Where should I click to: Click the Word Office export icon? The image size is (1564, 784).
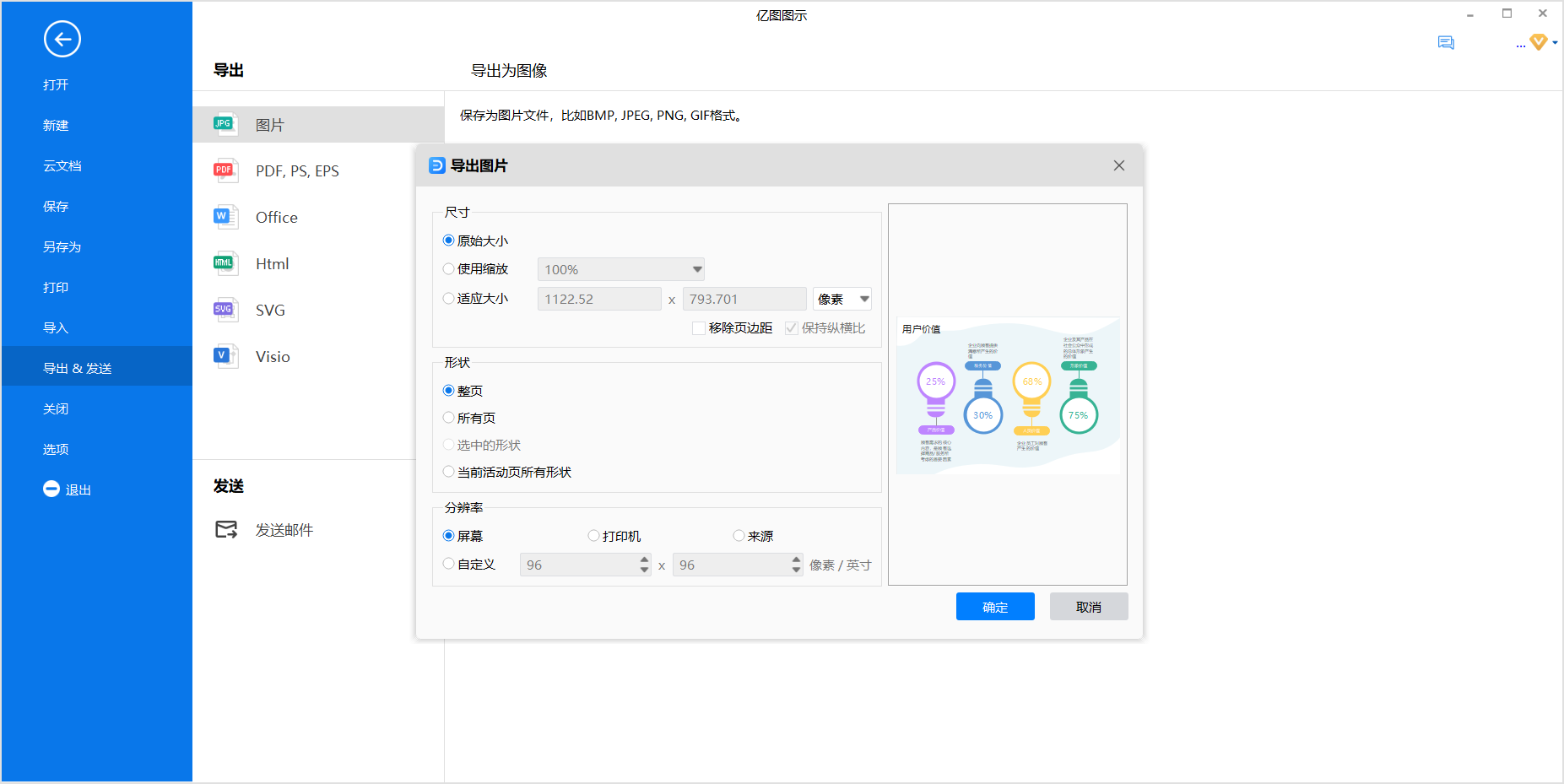[x=225, y=218]
